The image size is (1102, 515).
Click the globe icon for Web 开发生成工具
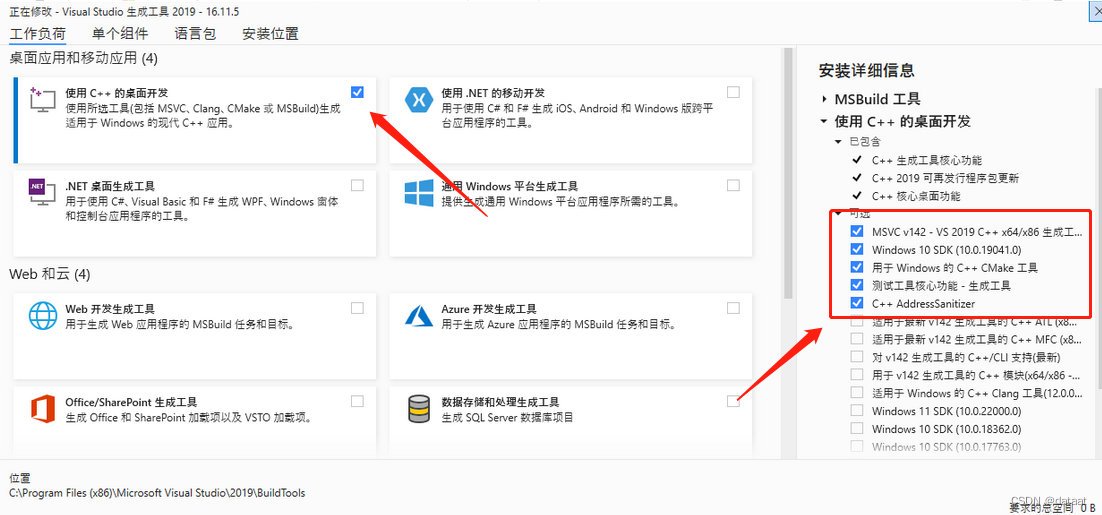point(43,316)
